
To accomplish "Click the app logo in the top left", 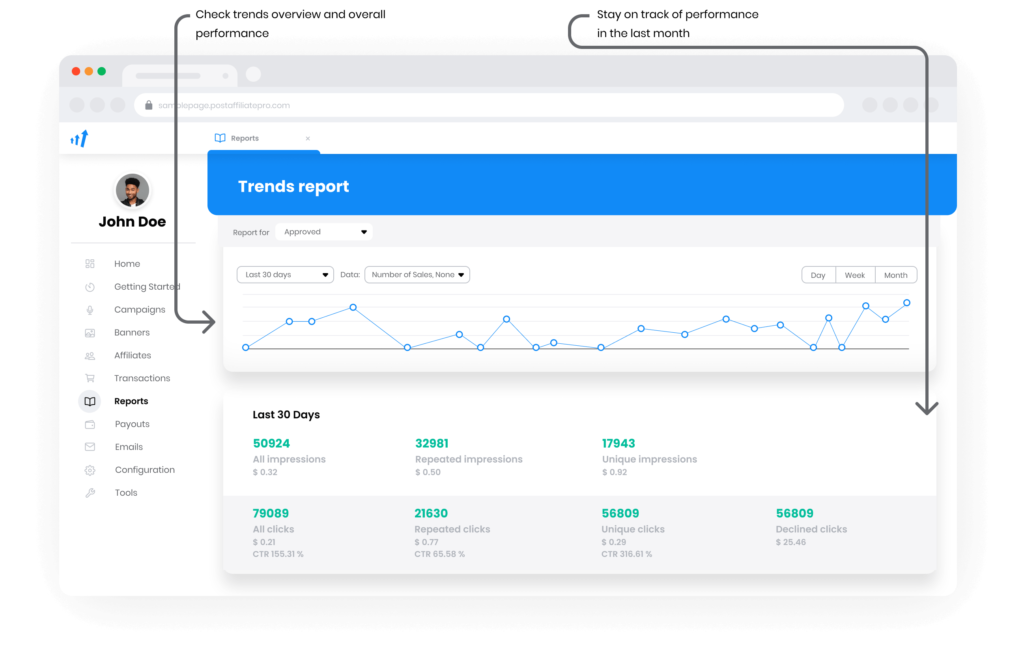I will 79,138.
